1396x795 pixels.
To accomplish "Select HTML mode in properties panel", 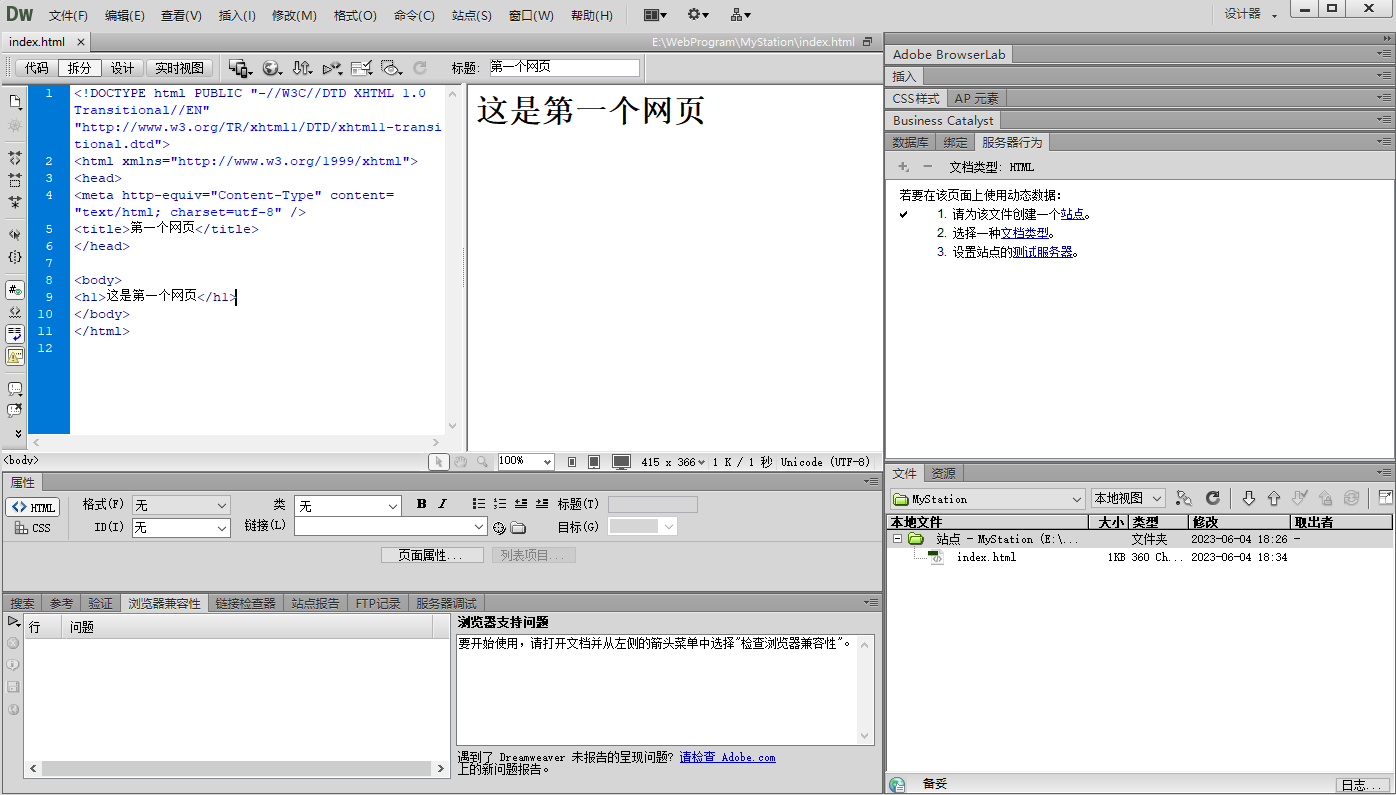I will coord(33,507).
